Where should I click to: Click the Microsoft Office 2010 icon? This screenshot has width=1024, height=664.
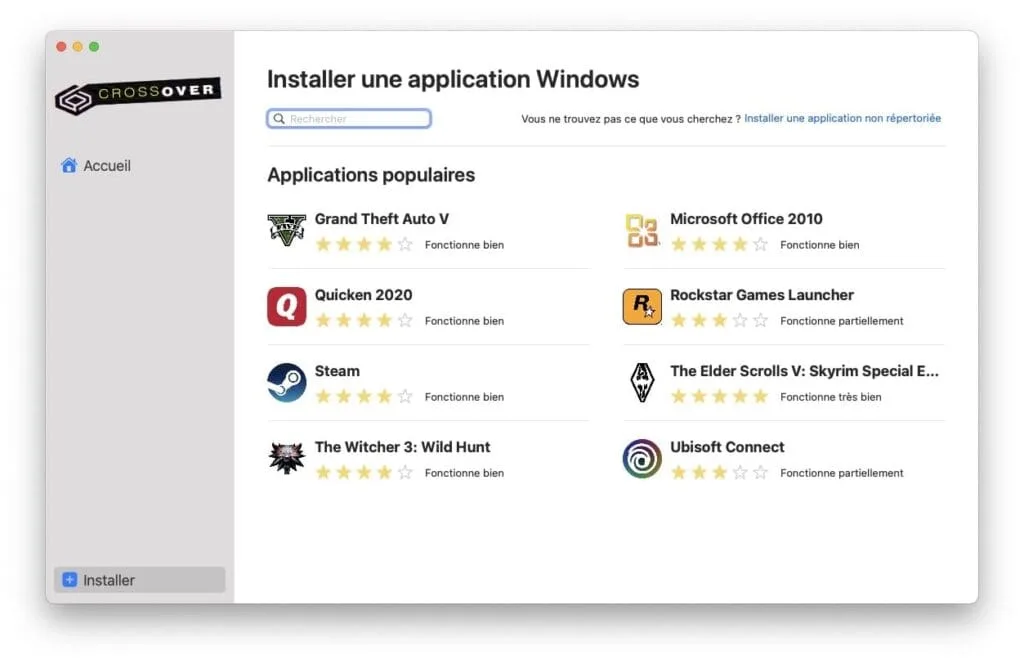coord(642,230)
